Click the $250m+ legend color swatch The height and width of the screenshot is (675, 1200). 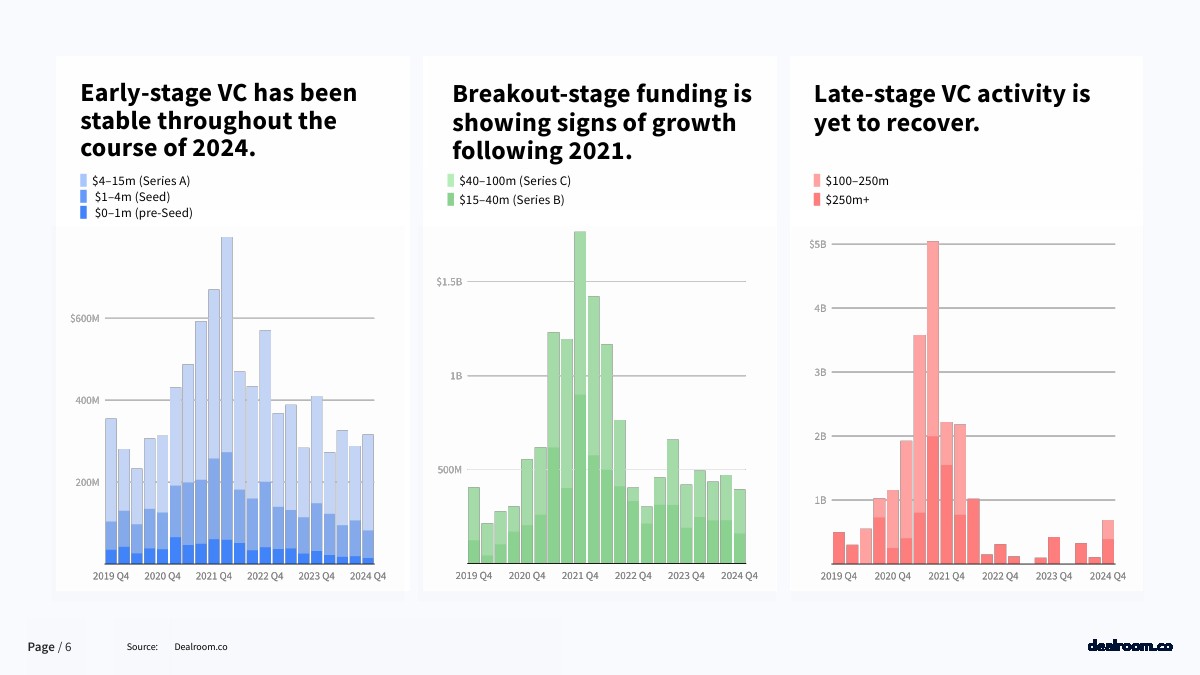point(817,200)
